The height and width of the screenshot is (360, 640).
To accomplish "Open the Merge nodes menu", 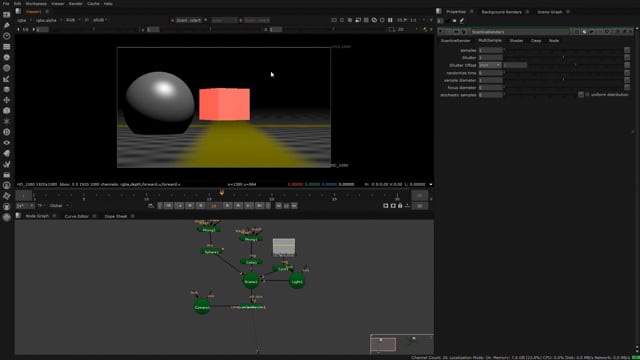I will coord(7,89).
